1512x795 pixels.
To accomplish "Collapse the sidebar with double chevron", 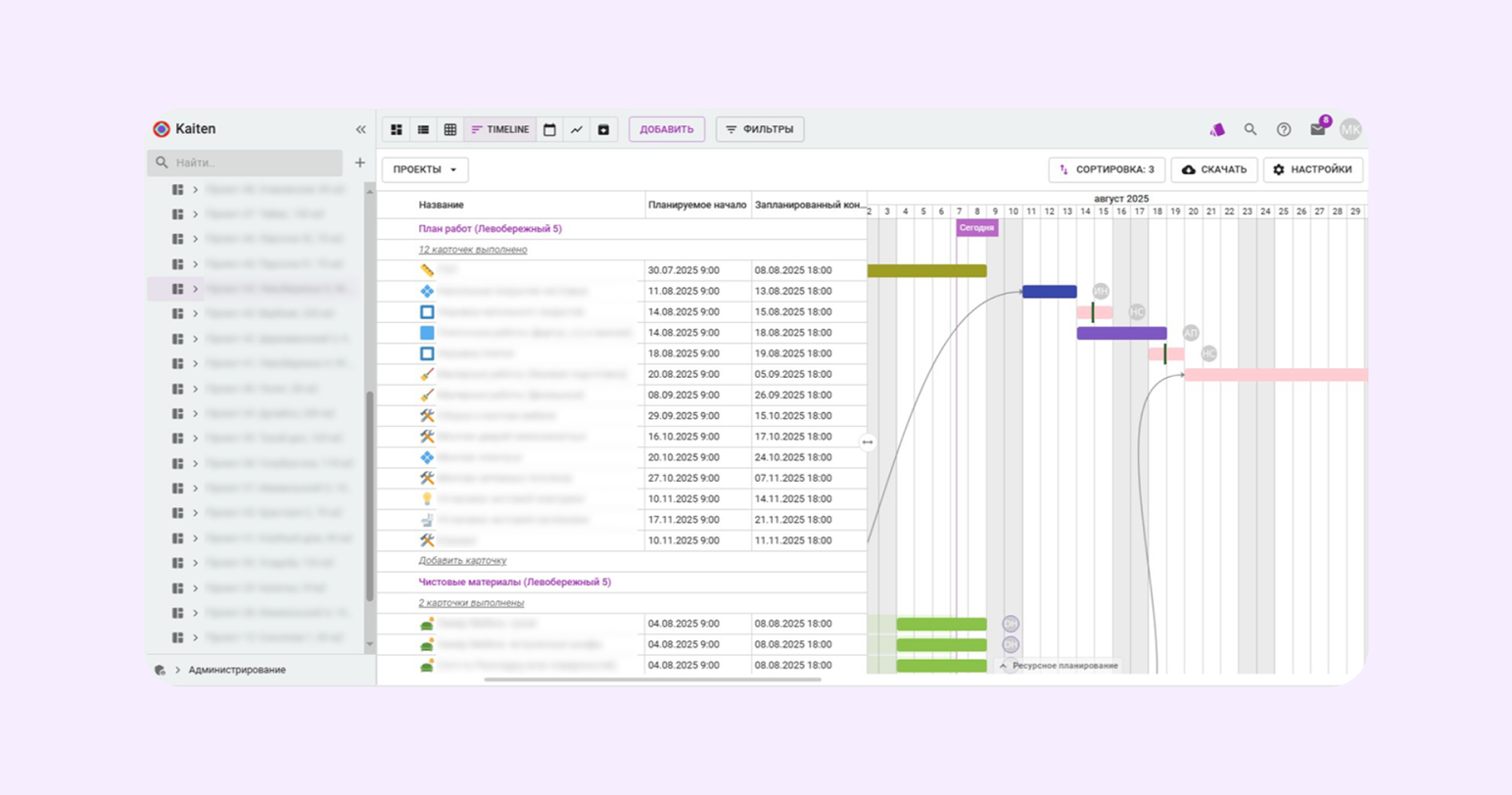I will pyautogui.click(x=360, y=129).
